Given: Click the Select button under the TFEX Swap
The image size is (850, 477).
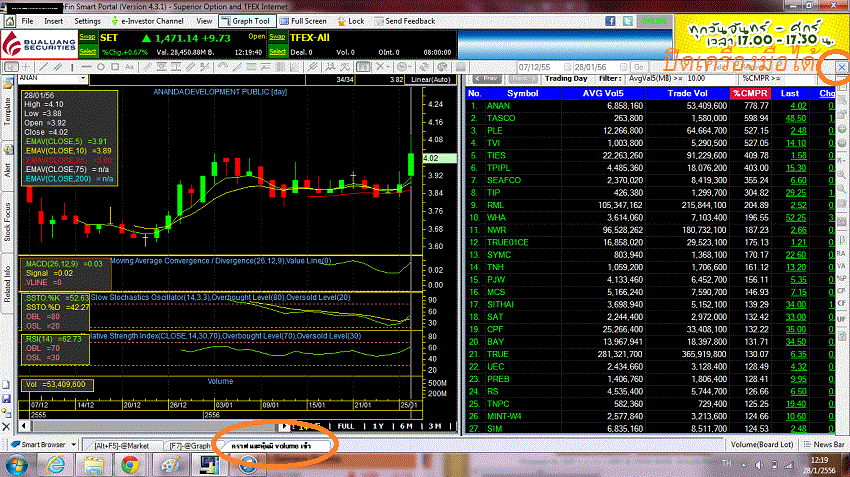Looking at the screenshot, I should (x=277, y=51).
